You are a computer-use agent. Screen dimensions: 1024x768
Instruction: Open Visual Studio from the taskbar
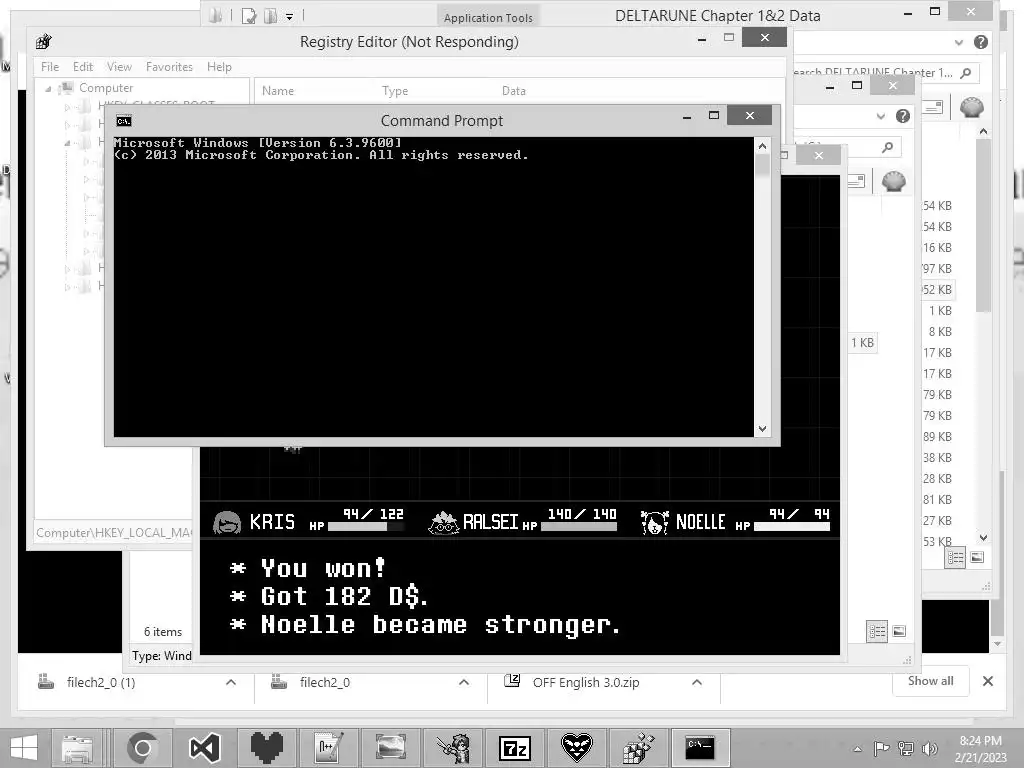click(204, 748)
